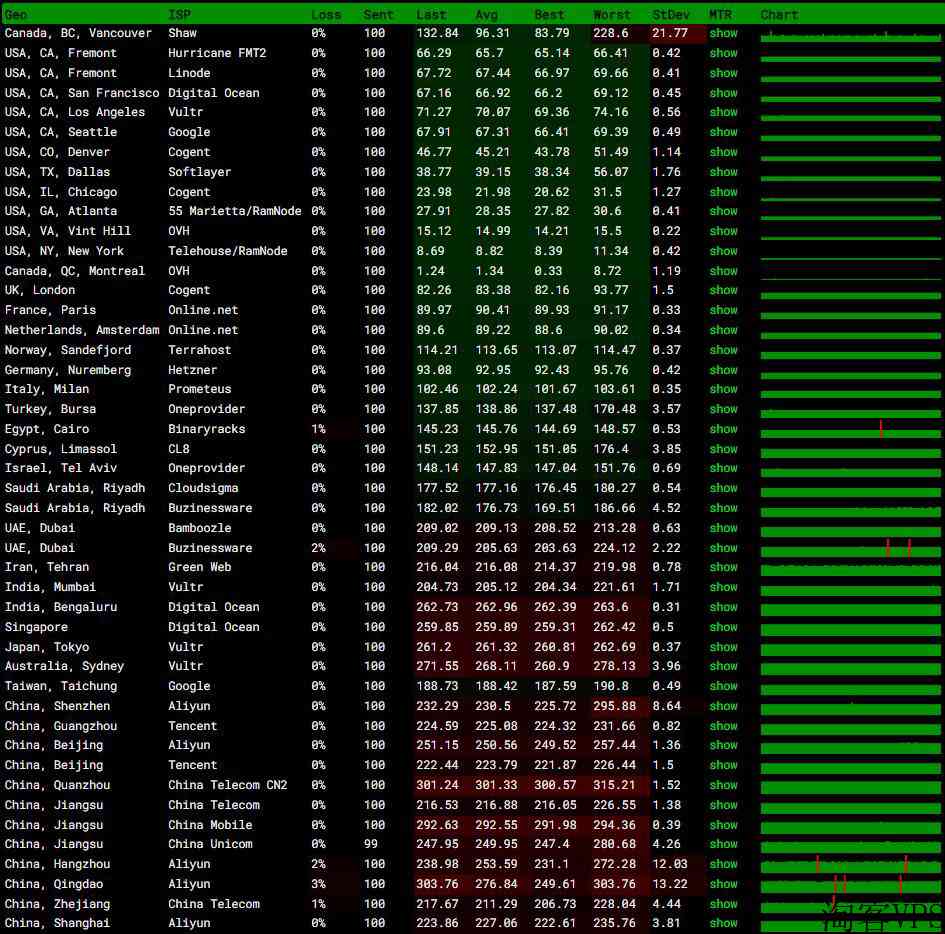Viewport: 945px width, 934px height.
Task: Open MTR for Israel, Tel Aviv
Action: coord(723,468)
